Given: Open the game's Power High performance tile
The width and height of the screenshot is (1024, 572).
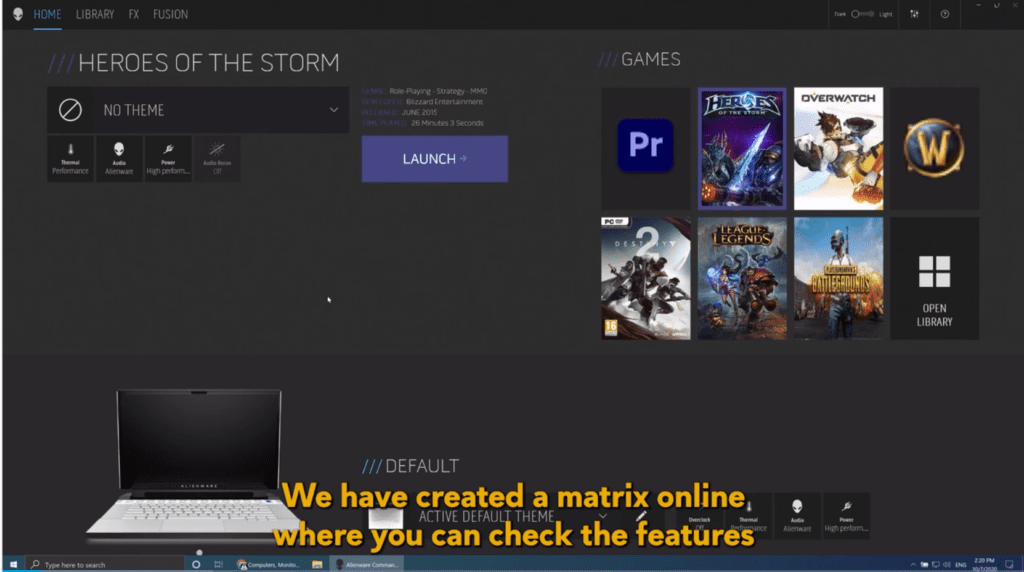Looking at the screenshot, I should [x=168, y=159].
